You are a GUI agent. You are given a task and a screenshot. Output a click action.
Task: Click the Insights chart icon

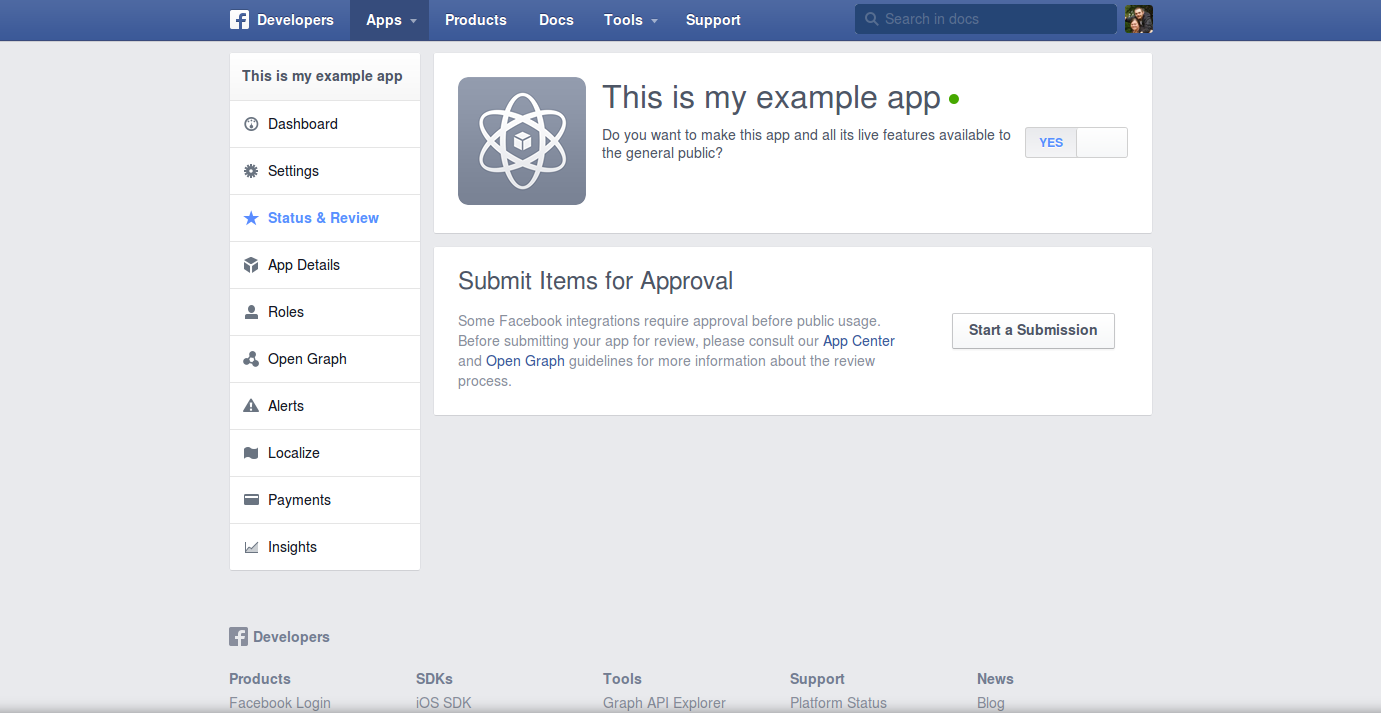pyautogui.click(x=251, y=547)
